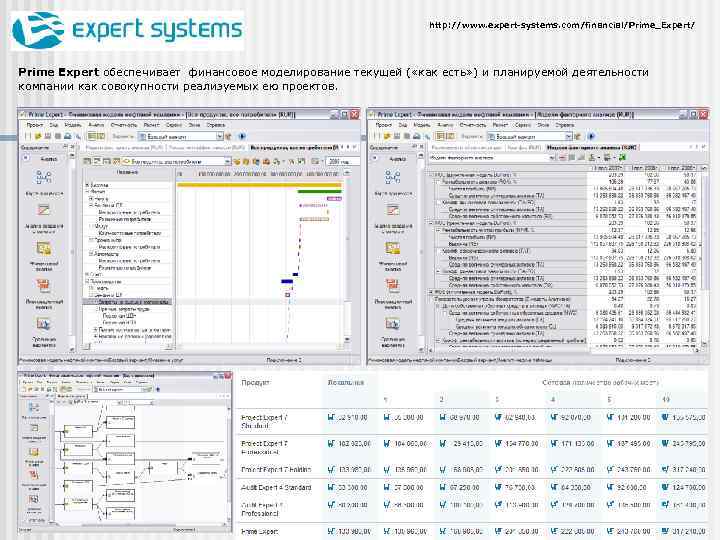This screenshot has width=720, height=540.
Task: Click the open folder toolbar icon in left window
Action: 38,136
